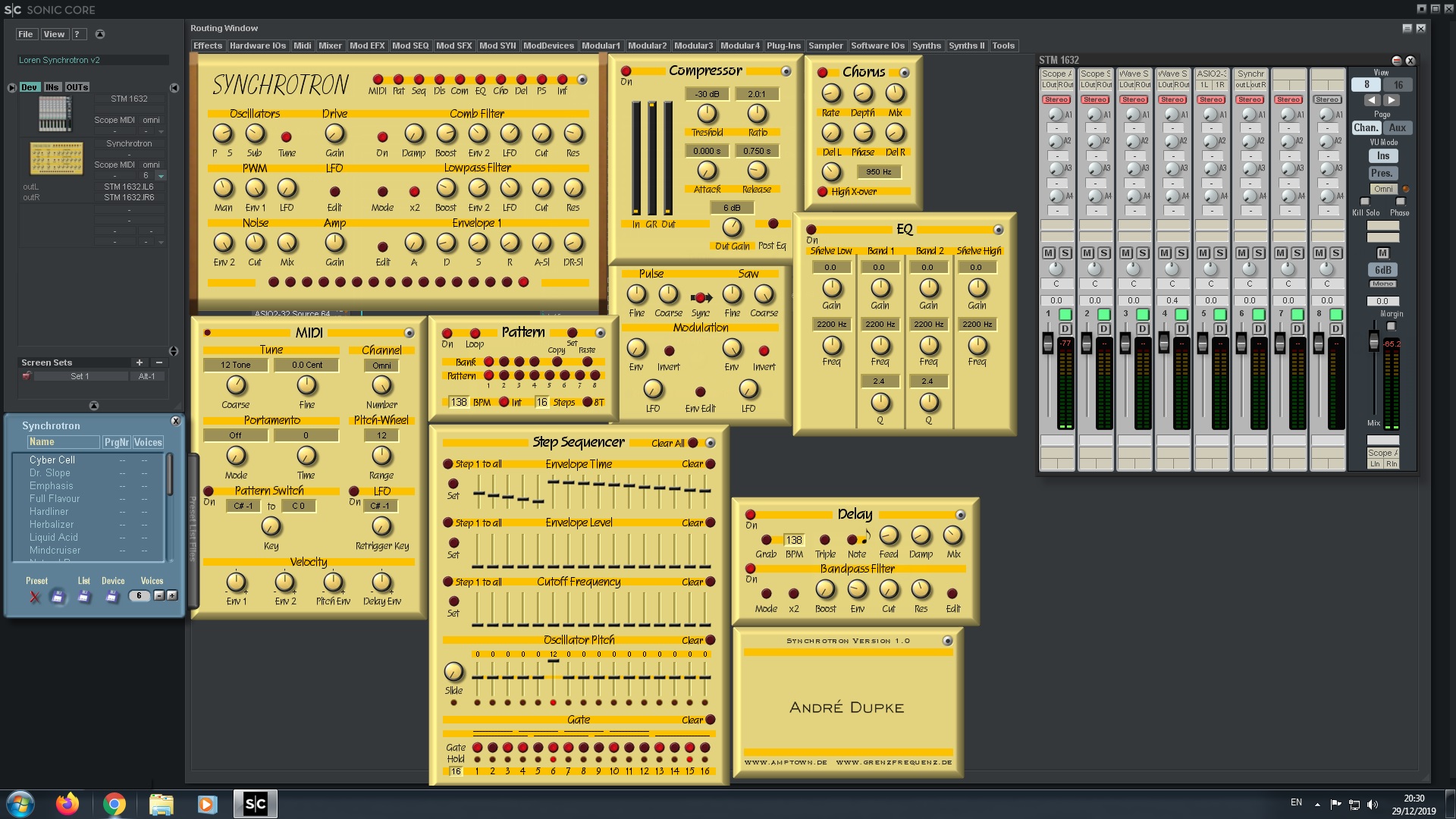Decrease Voices with the minus stepper
This screenshot has width=1456, height=819.
coord(158,596)
